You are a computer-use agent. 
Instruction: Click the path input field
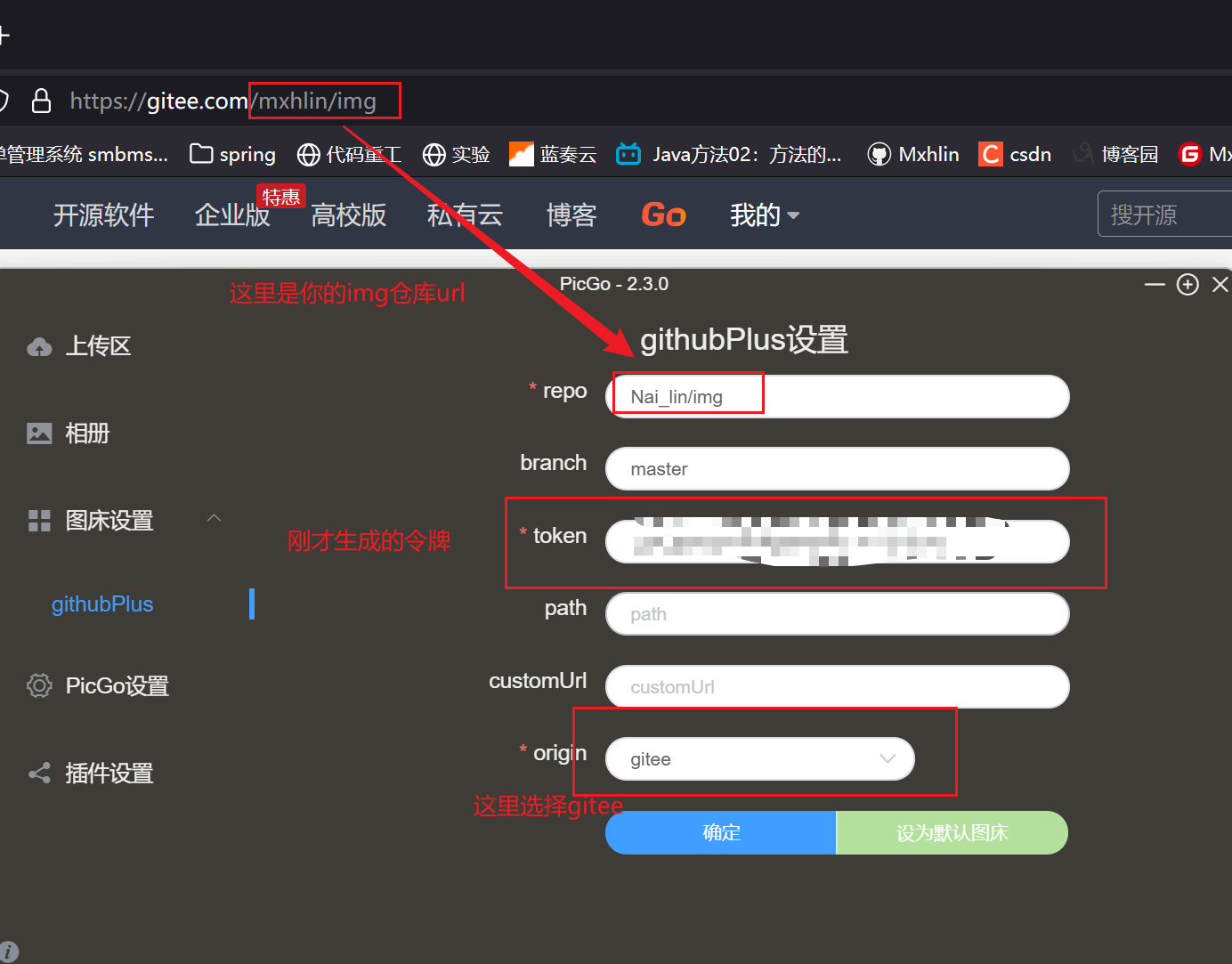(x=837, y=614)
